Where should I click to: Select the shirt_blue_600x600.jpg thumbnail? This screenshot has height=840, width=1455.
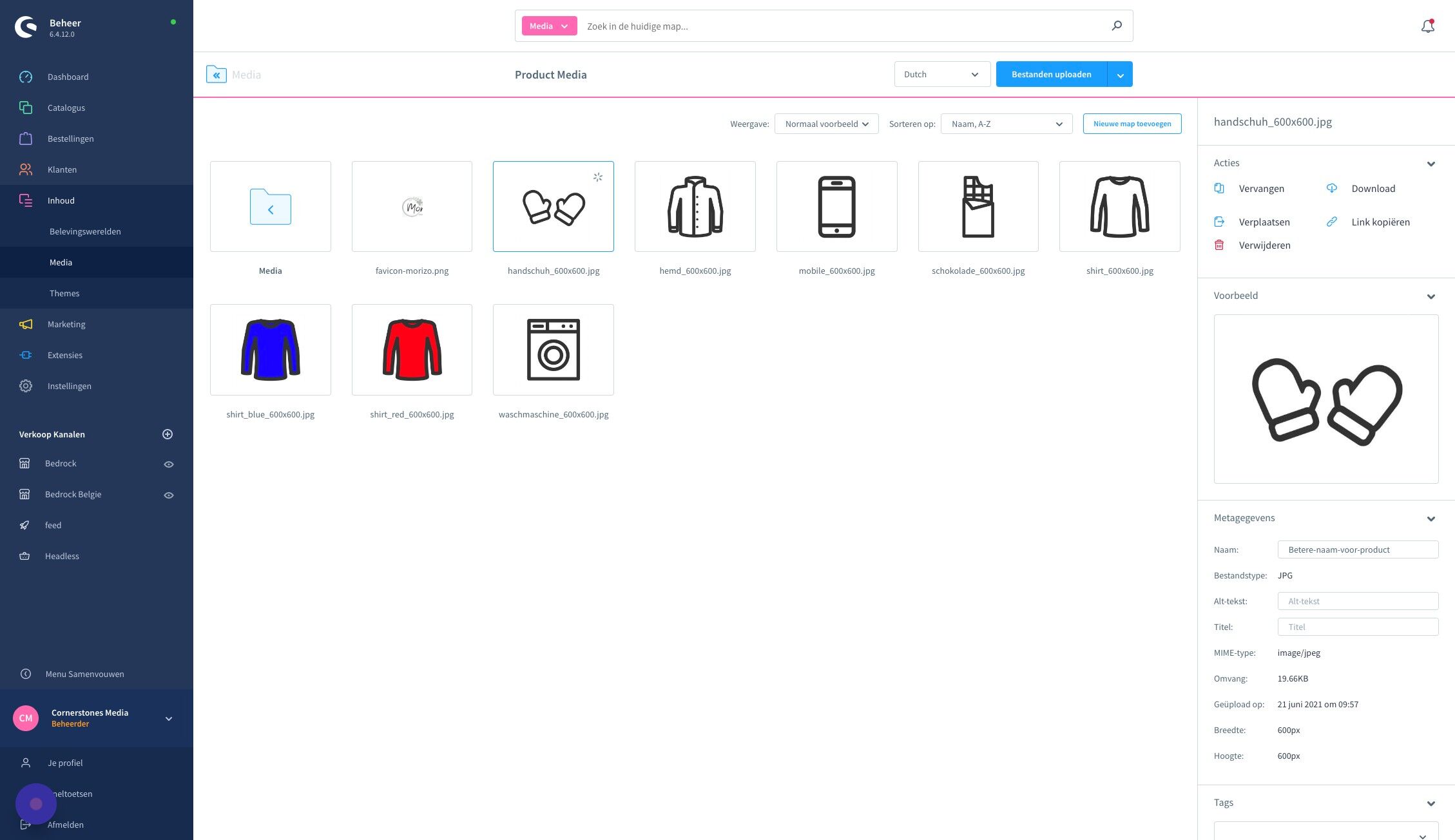pos(271,350)
